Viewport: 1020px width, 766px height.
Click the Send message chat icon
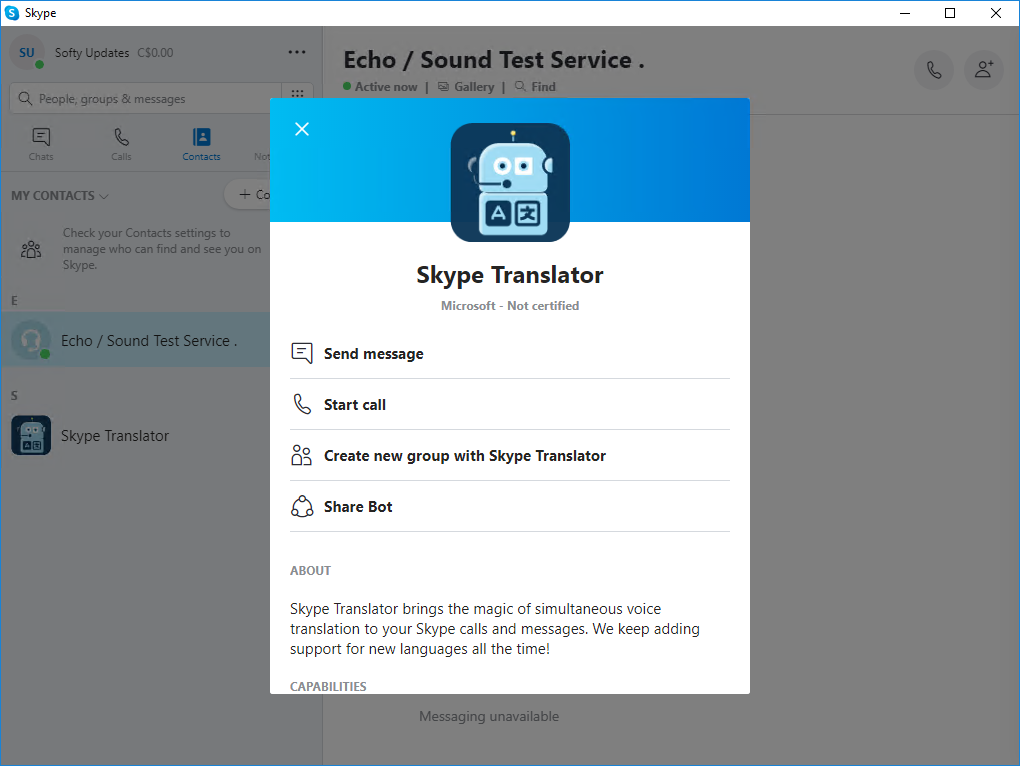[302, 353]
